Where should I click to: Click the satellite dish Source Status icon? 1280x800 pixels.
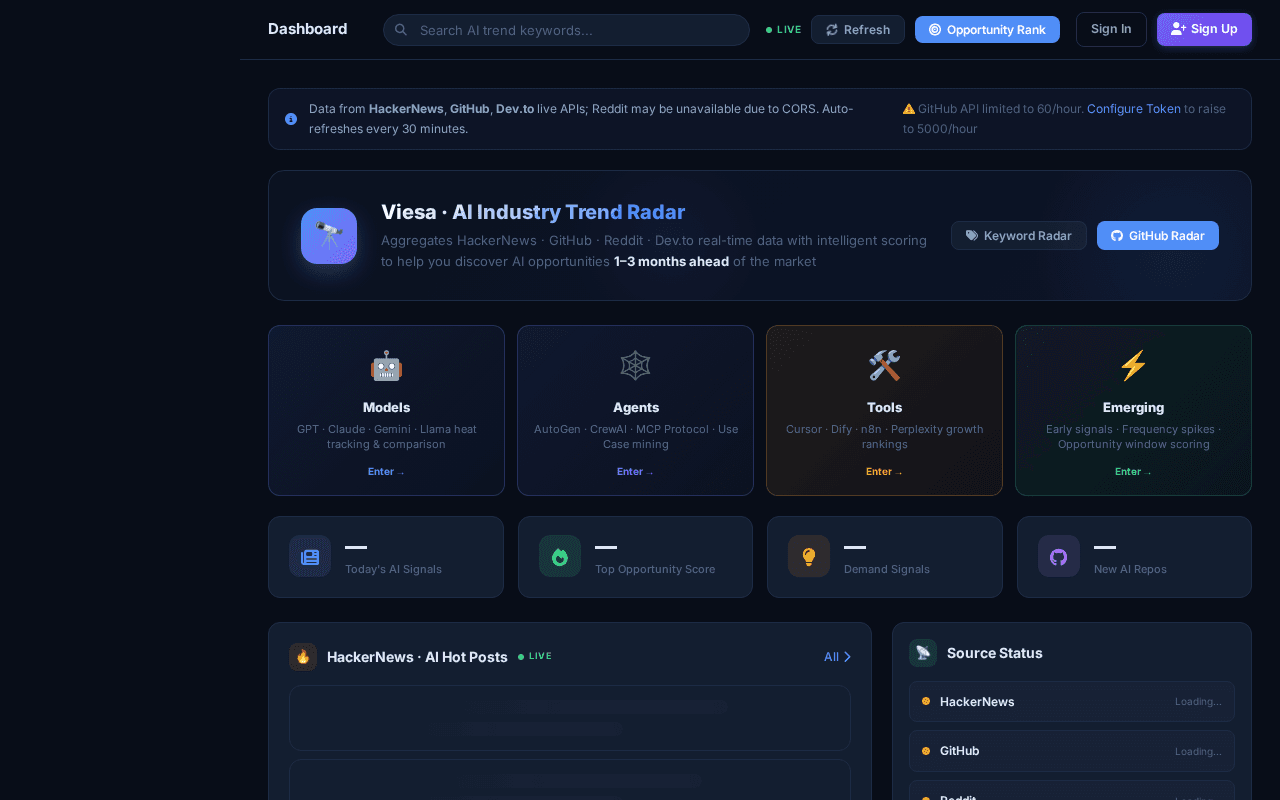tap(923, 653)
